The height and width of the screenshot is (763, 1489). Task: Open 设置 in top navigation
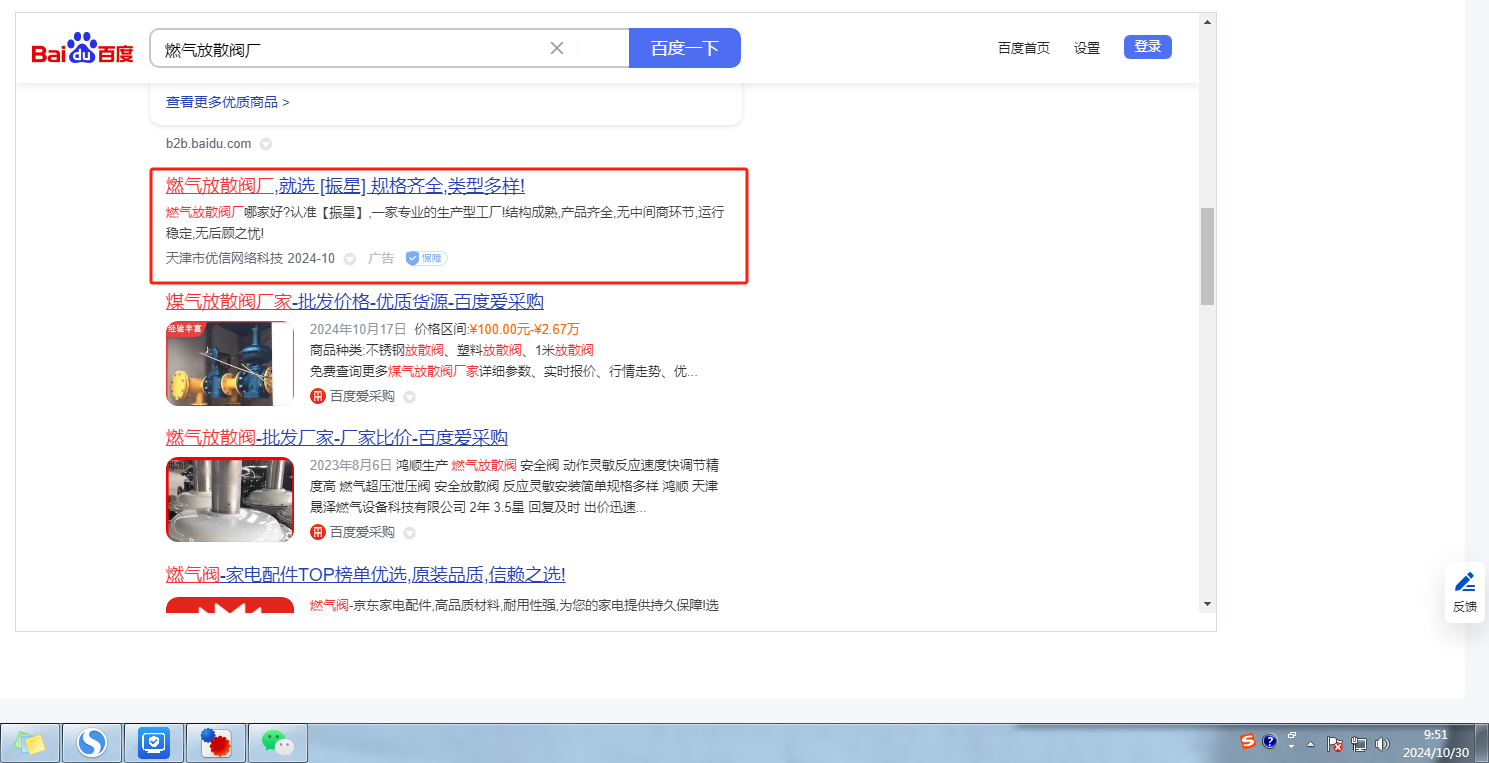pos(1087,48)
